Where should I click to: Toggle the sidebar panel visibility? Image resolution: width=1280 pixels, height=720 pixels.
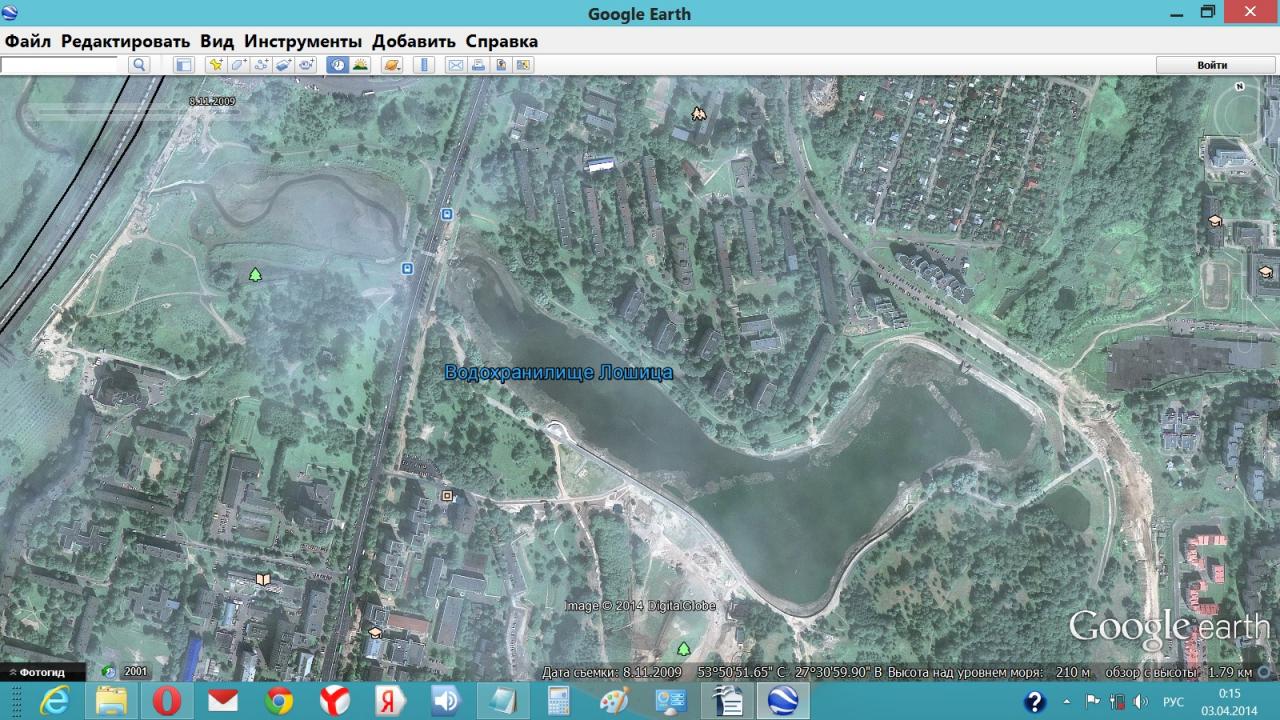[183, 65]
